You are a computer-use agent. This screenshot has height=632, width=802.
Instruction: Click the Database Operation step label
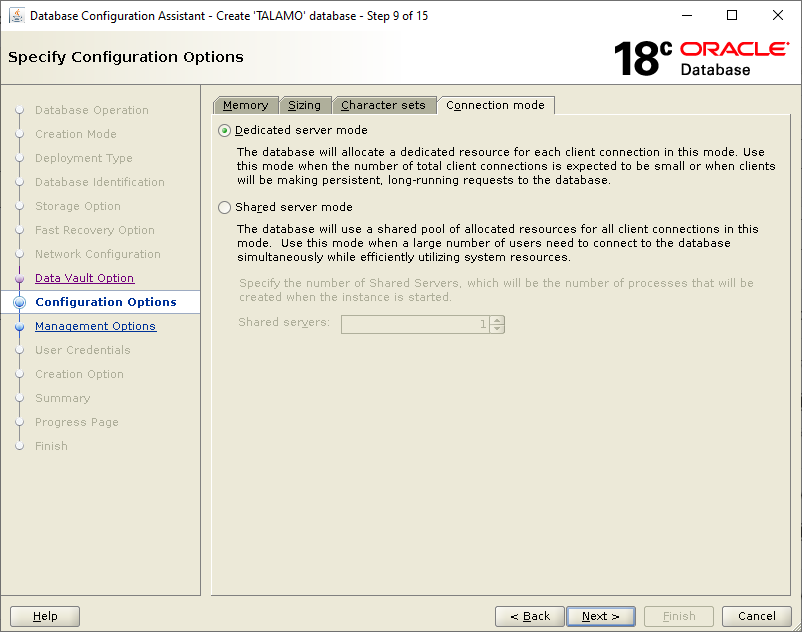coord(92,110)
